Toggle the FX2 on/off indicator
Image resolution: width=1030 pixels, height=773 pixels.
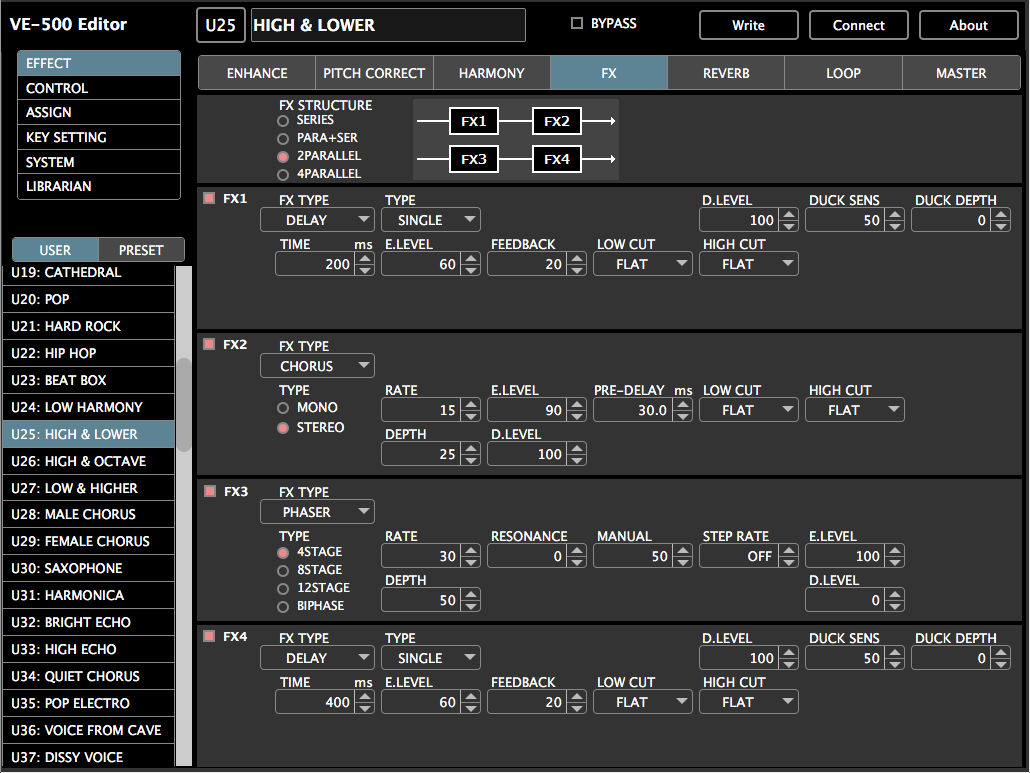[x=210, y=344]
